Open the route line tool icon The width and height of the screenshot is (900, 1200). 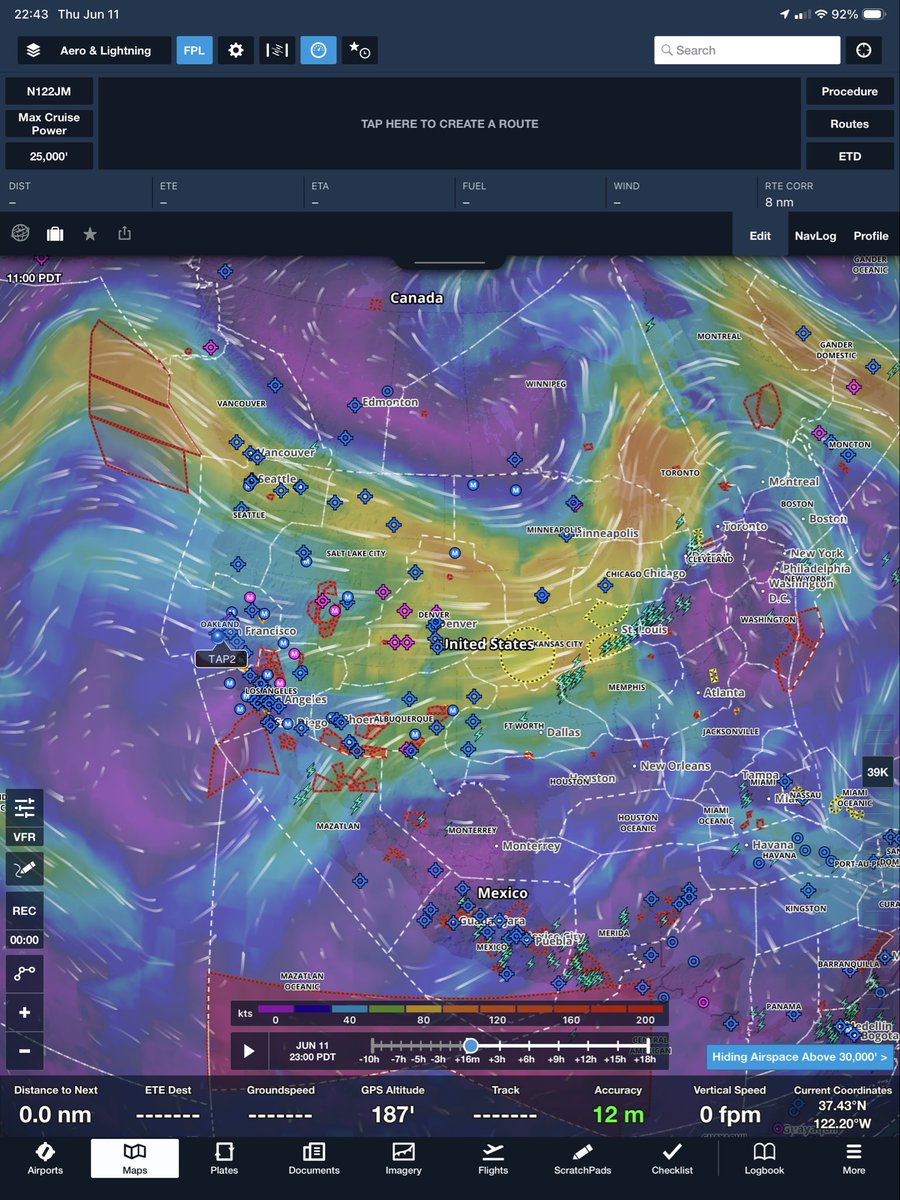pyautogui.click(x=24, y=972)
